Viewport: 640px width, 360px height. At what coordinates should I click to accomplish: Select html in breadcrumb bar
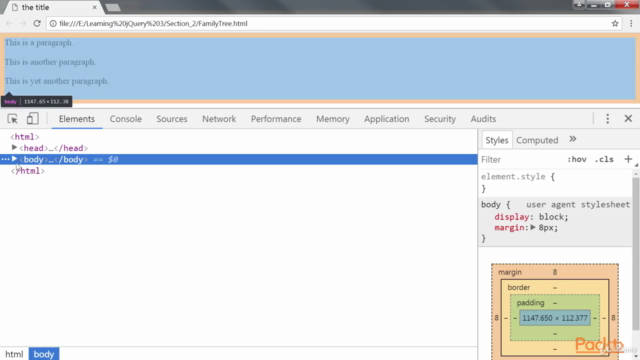(14, 354)
